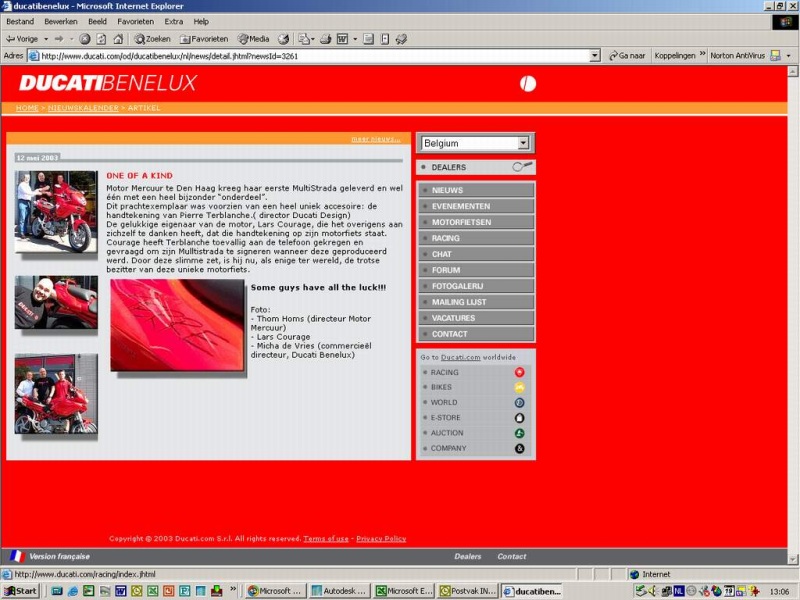Click the NIEUWSKALENDER breadcrumb link
Viewport: 800px width, 600px height.
click(83, 108)
